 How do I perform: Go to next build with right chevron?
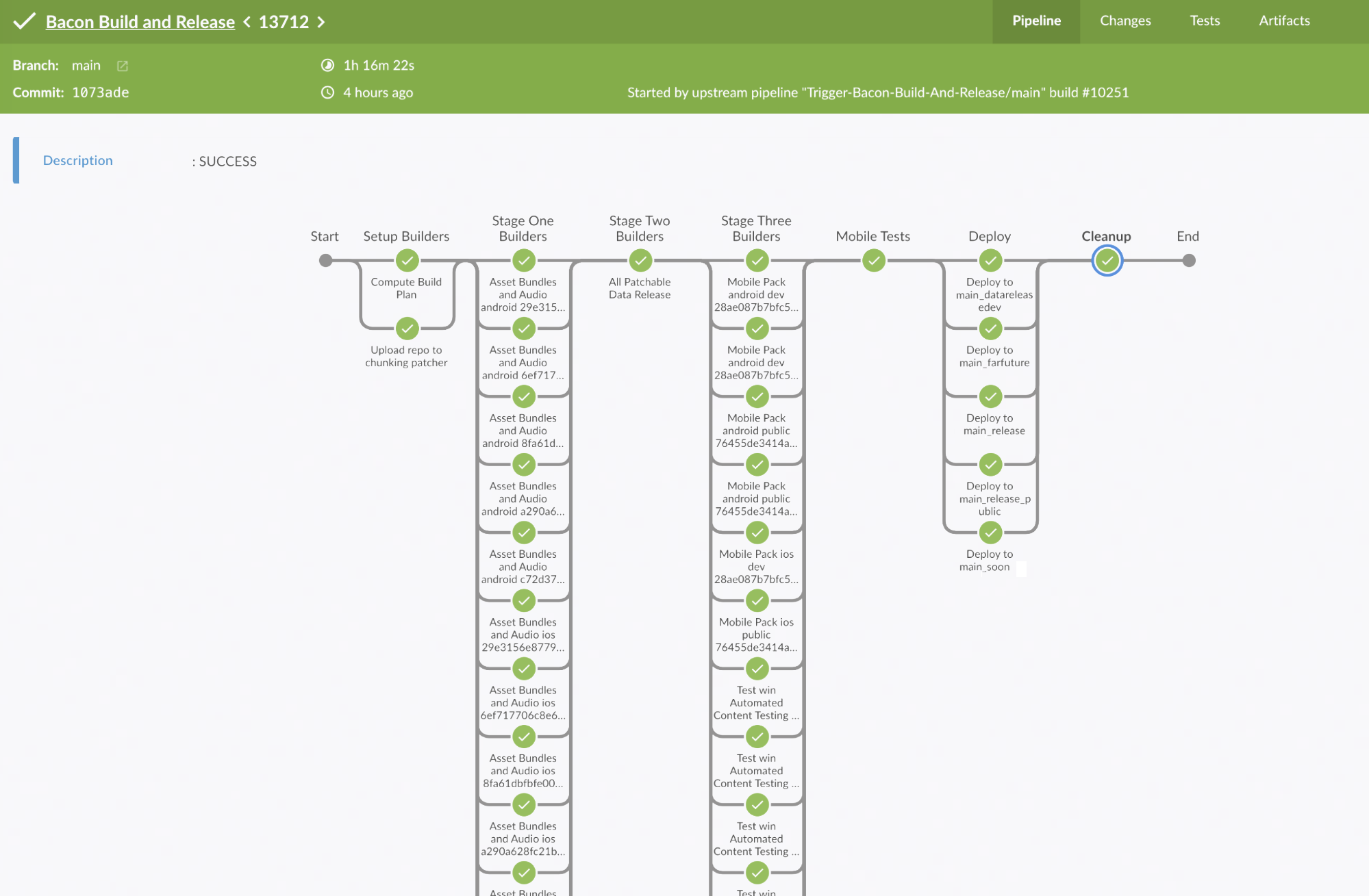321,22
